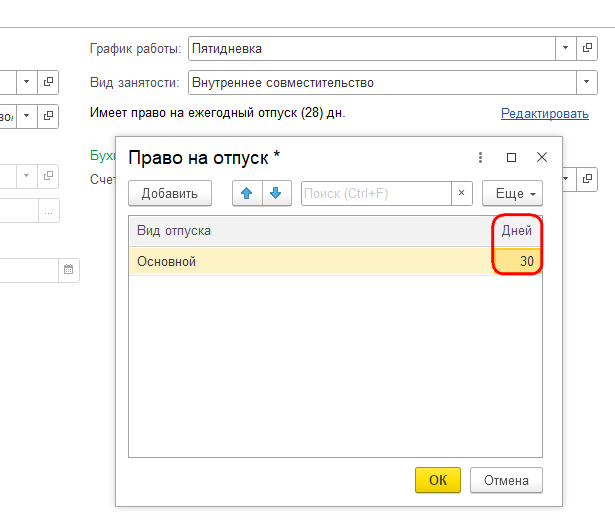Screen dimensions: 615x529
Task: Open the calendar picker icon on the left
Action: click(x=69, y=270)
